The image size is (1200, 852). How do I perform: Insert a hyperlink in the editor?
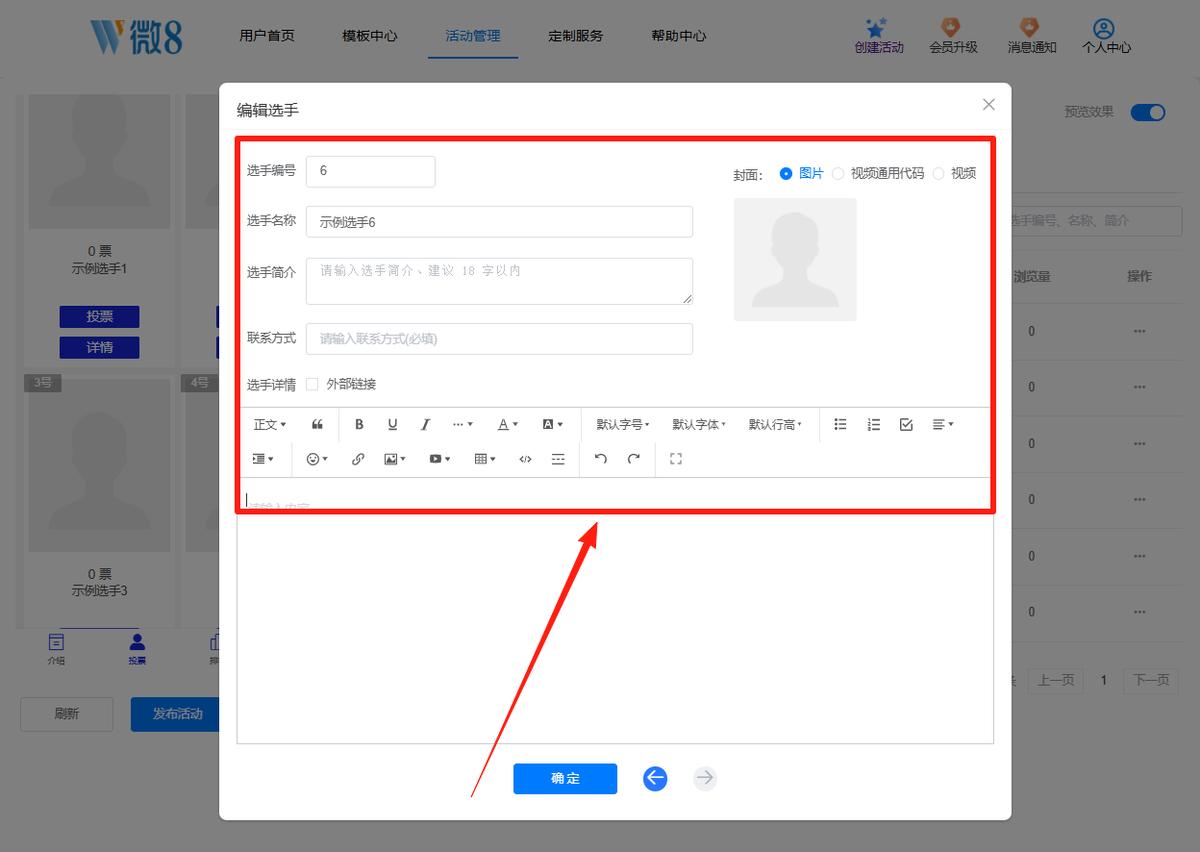[358, 459]
